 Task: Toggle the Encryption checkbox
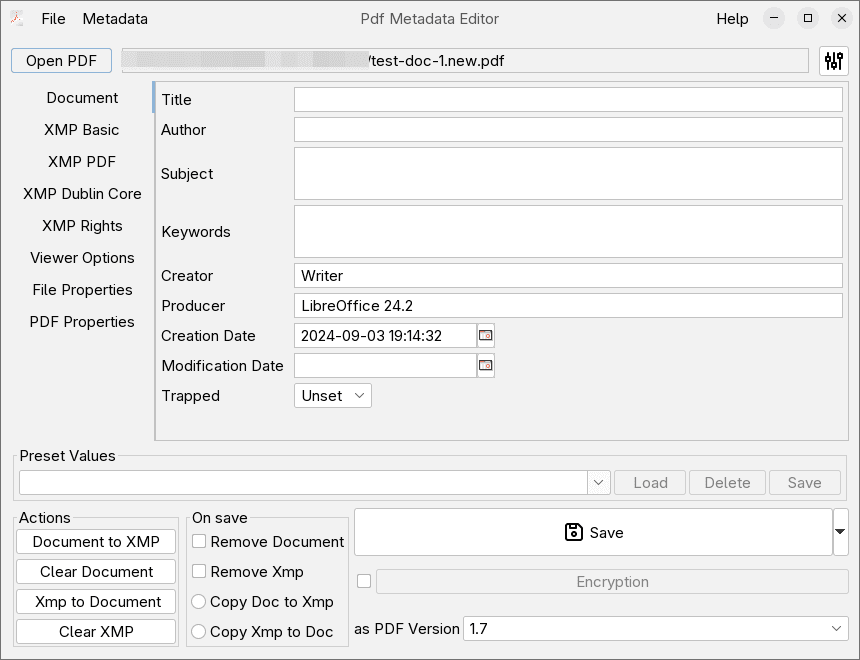364,581
